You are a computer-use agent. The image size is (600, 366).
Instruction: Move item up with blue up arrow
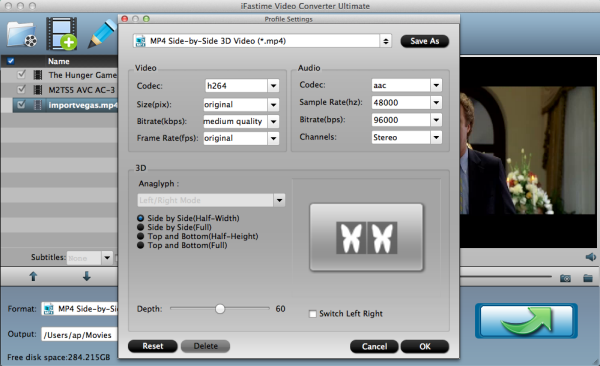(x=33, y=276)
